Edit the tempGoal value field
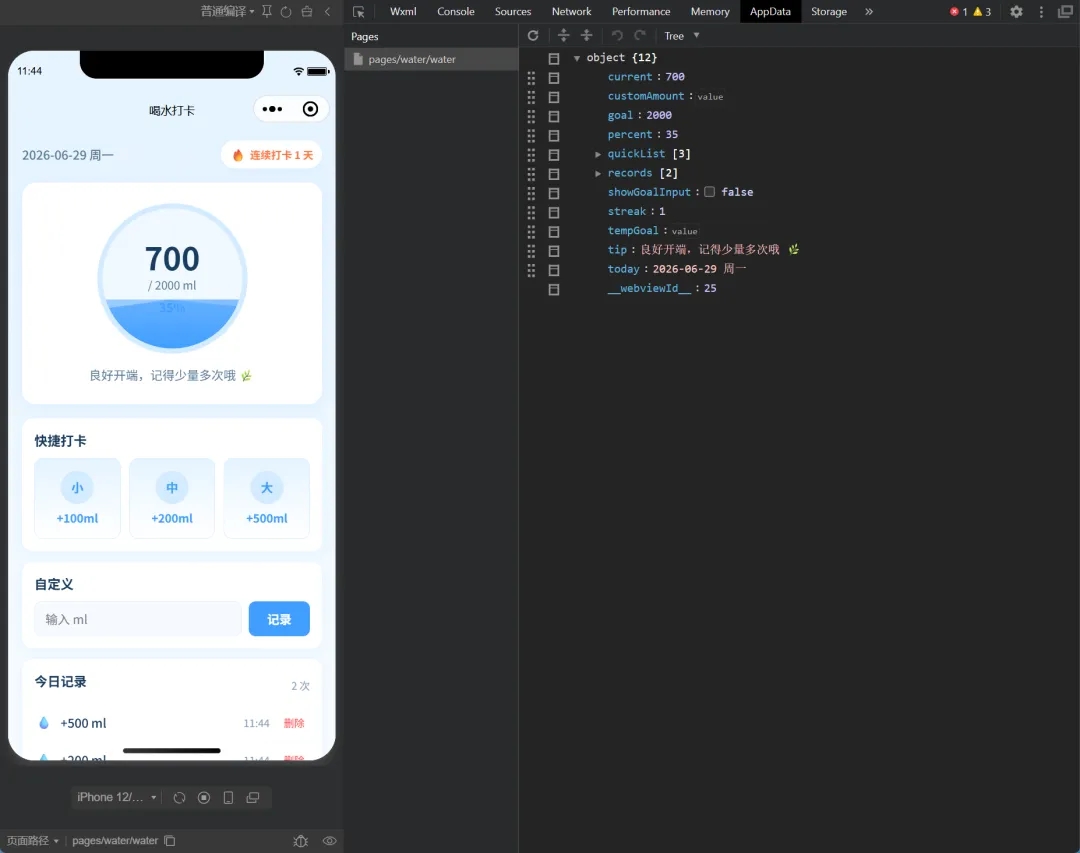 tap(685, 232)
